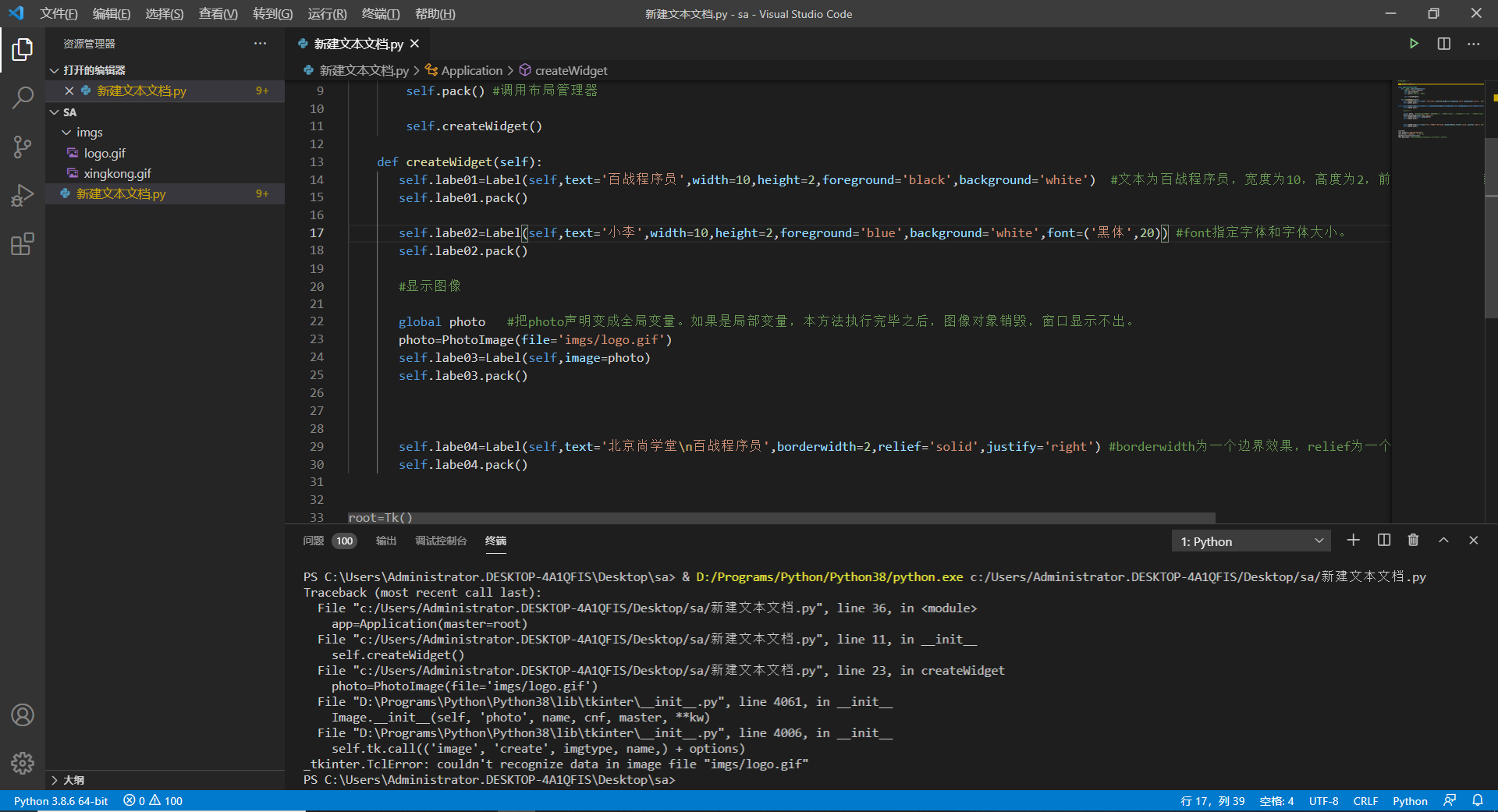Split the editor to the right
The width and height of the screenshot is (1498, 812).
click(1444, 44)
